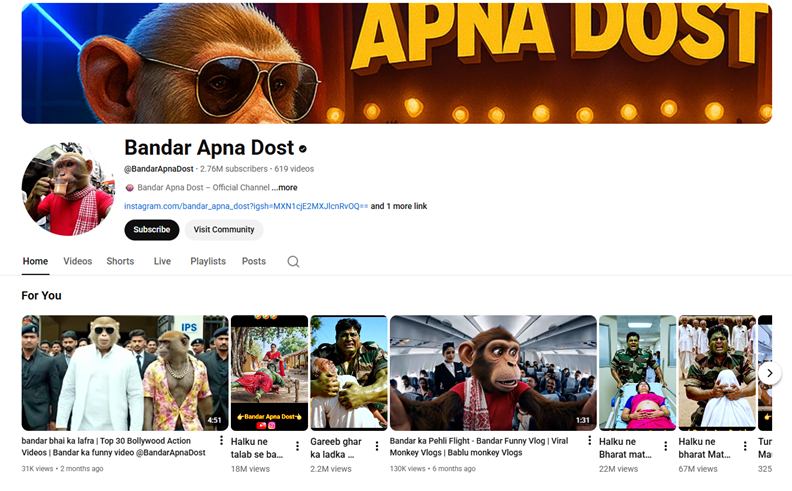Image resolution: width=792 pixels, height=491 pixels.
Task: Play the airplane monkey thumbnail video 1:31
Action: click(x=493, y=373)
